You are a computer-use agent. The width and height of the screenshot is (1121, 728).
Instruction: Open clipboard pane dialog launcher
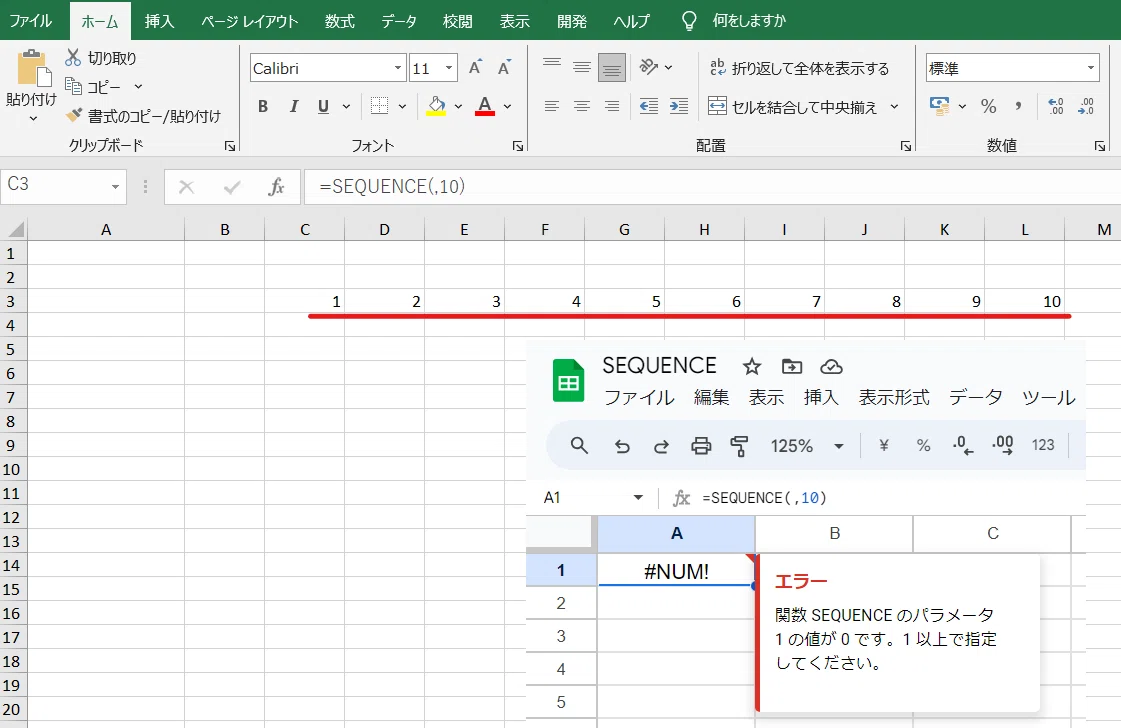pos(229,146)
